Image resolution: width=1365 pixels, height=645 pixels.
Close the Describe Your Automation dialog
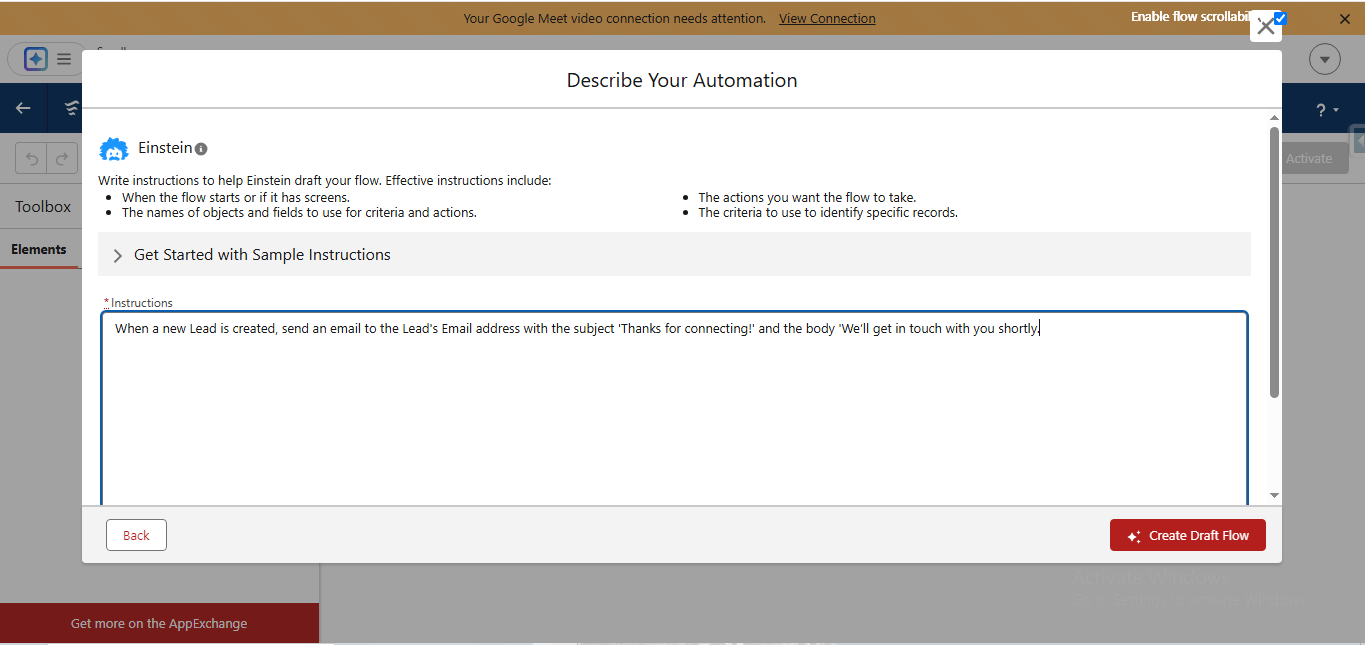[x=1266, y=27]
